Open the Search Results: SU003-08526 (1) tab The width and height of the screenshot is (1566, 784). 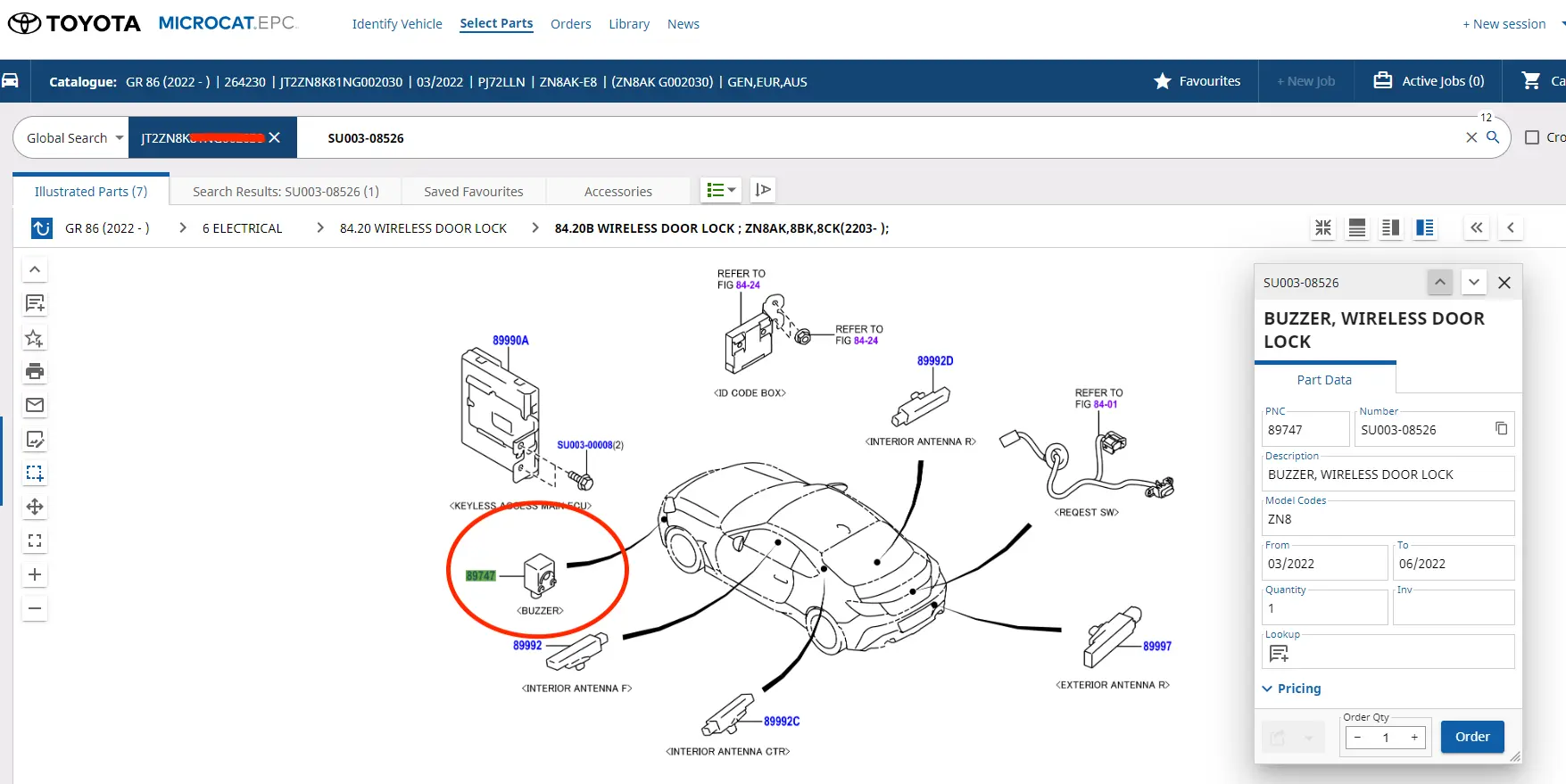[286, 191]
